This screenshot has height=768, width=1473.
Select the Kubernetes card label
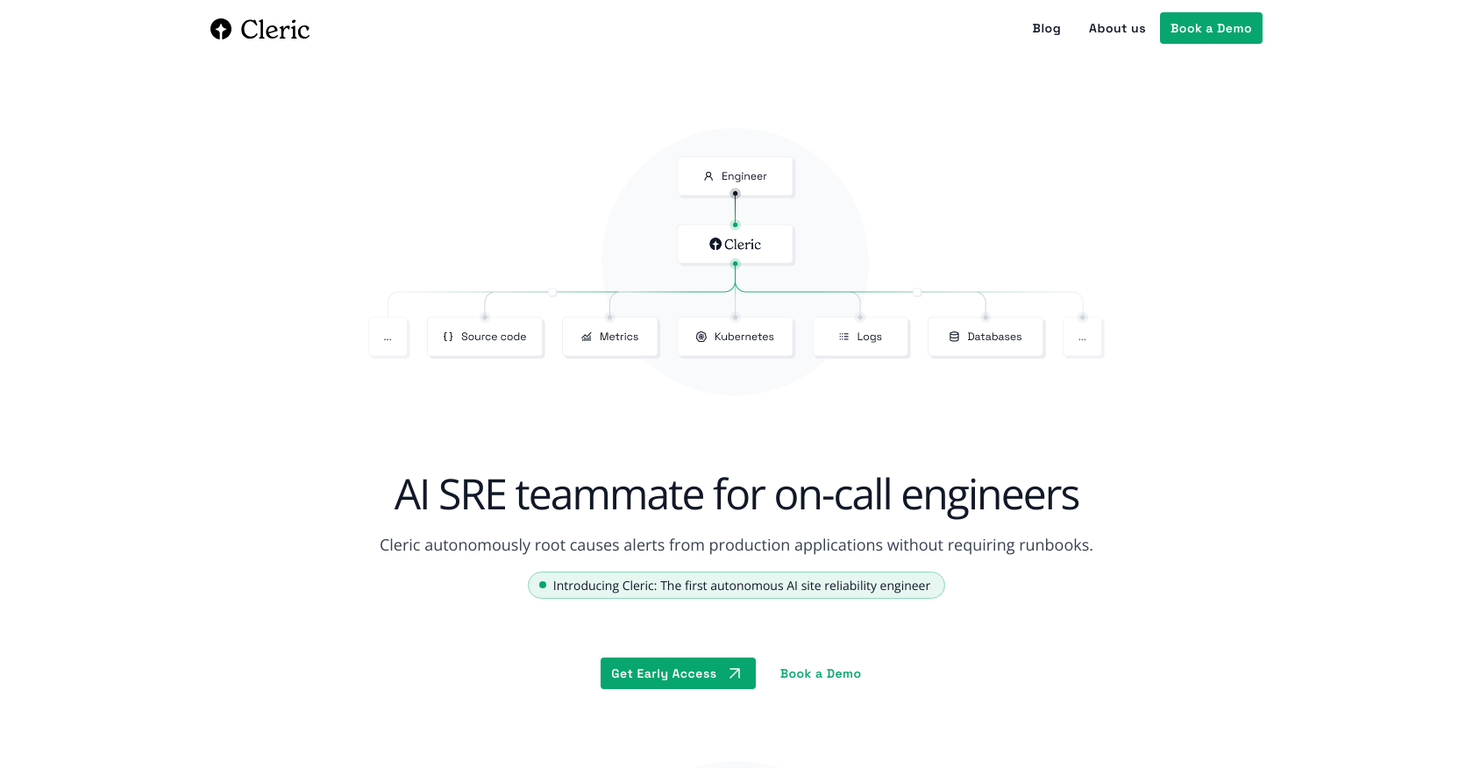(x=744, y=337)
